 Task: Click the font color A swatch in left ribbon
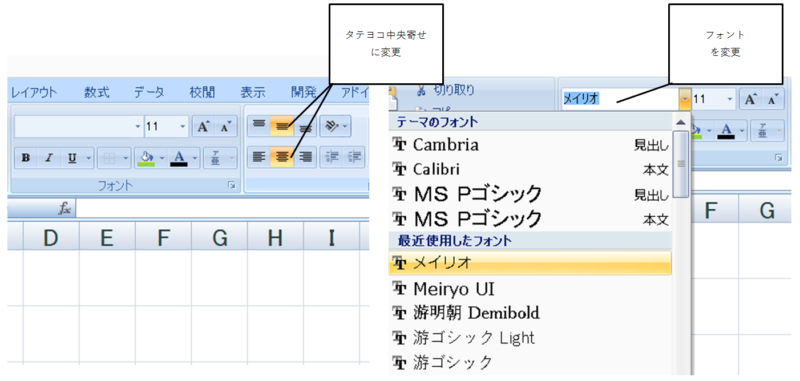pos(179,158)
